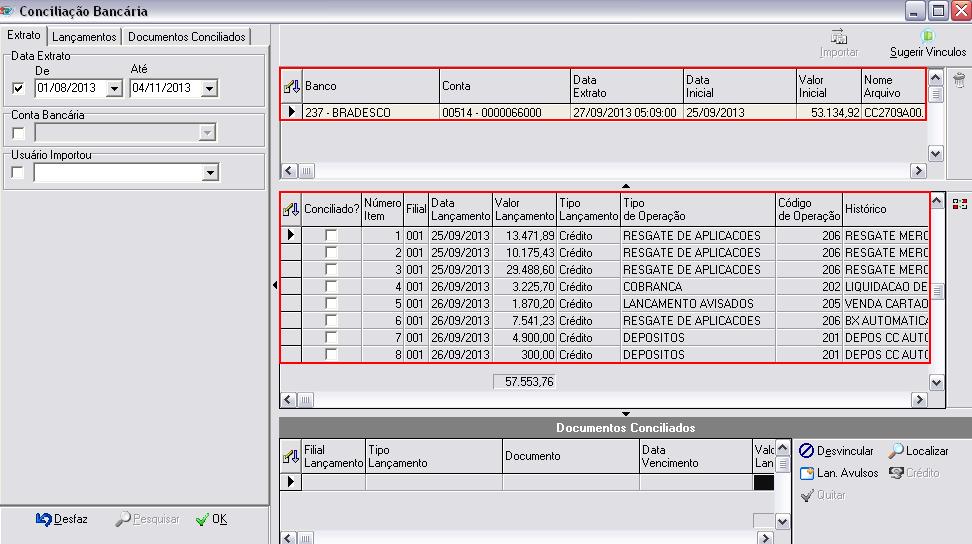Open the Até date dropdown

[x=209, y=88]
